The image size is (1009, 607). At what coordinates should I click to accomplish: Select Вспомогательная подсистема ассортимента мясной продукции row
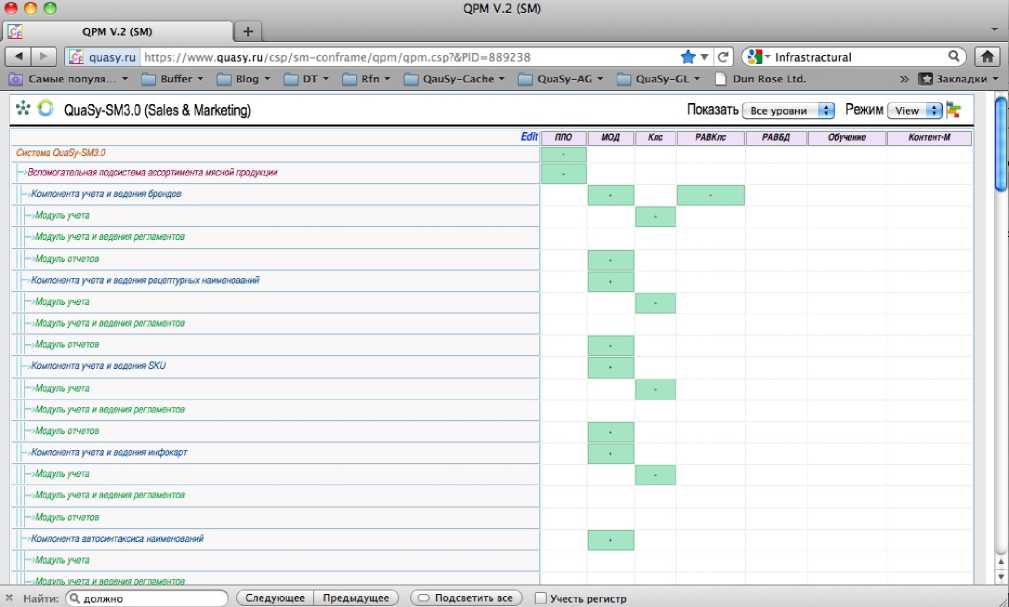[275, 173]
